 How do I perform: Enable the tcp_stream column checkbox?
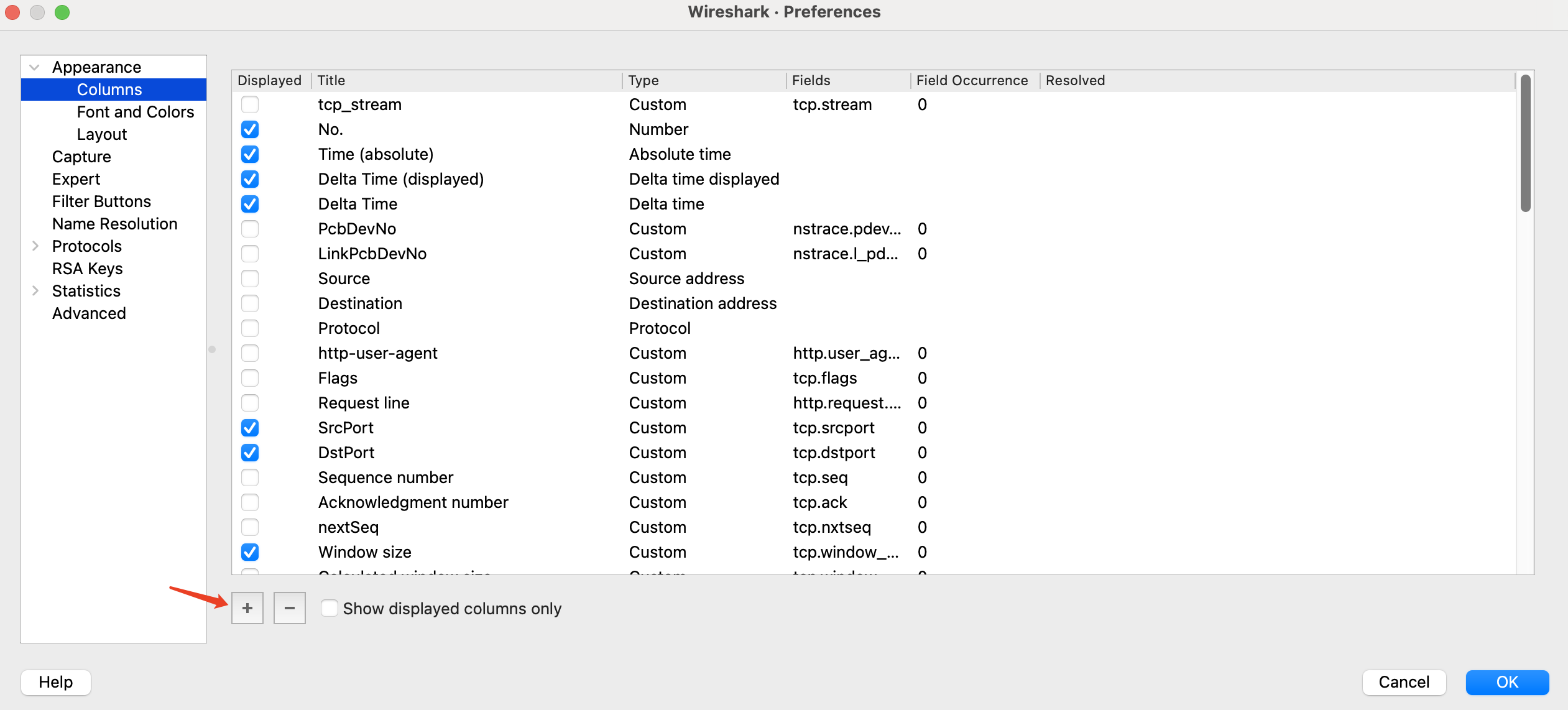250,104
